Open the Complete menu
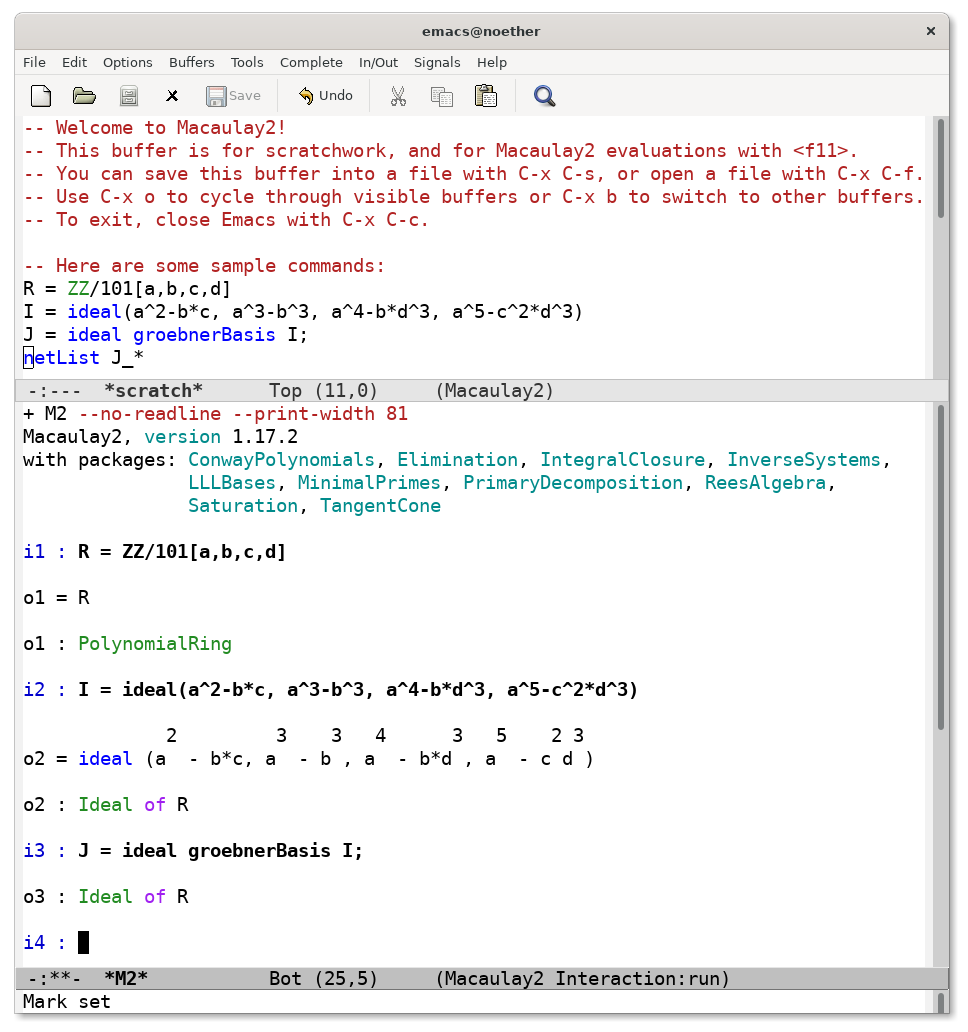This screenshot has width=968, height=1032. [x=311, y=63]
